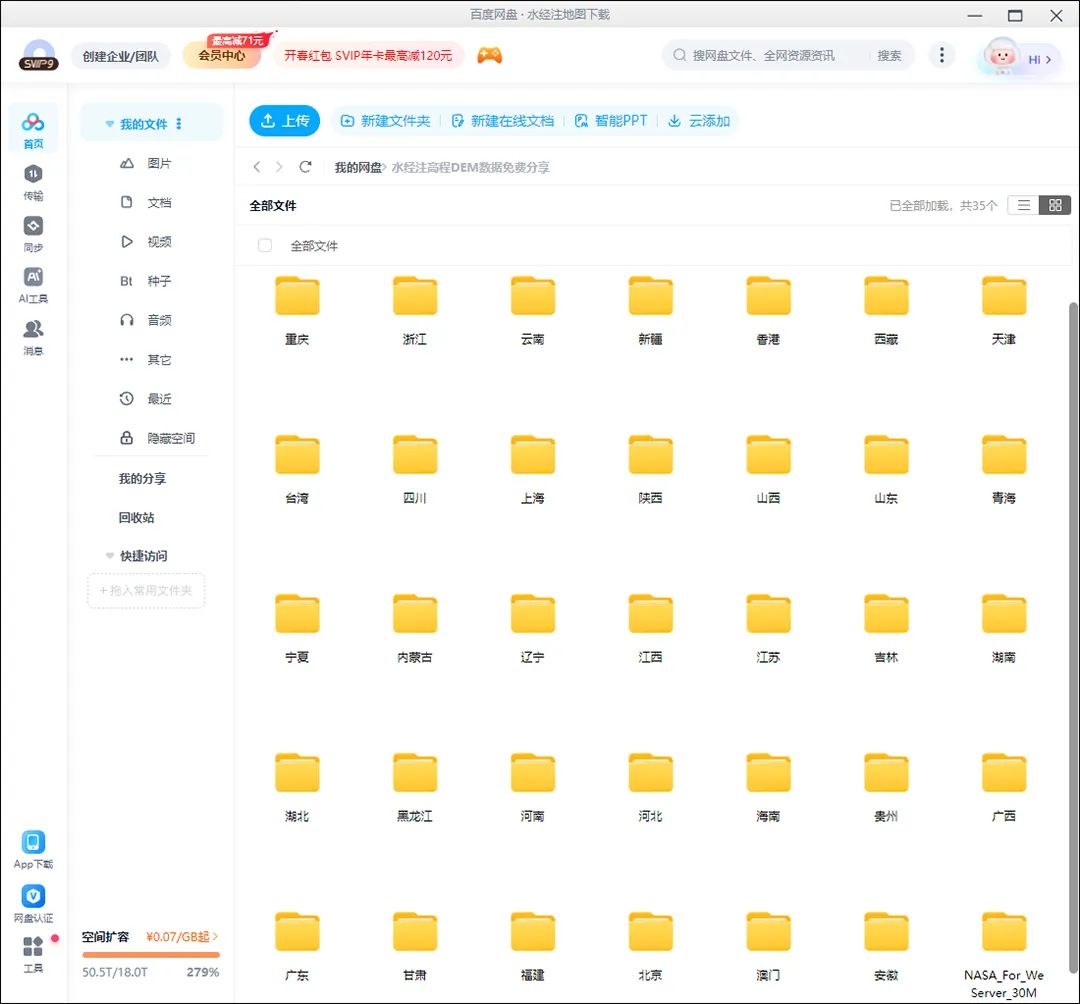The height and width of the screenshot is (1004, 1080).
Task: Switch to grid thumbnail view
Action: click(x=1055, y=205)
